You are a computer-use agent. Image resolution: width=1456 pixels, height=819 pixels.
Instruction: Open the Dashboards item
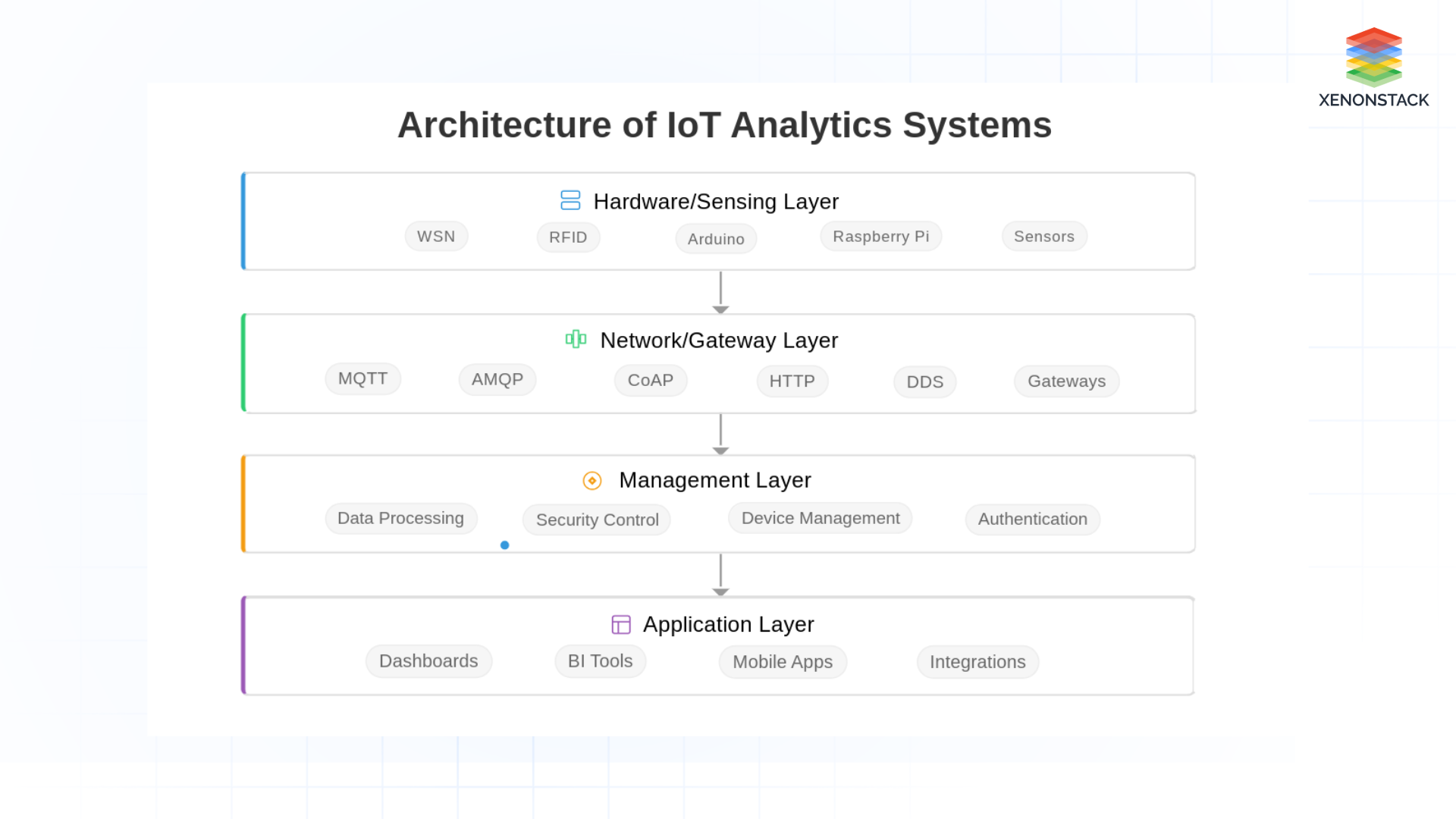pyautogui.click(x=428, y=661)
